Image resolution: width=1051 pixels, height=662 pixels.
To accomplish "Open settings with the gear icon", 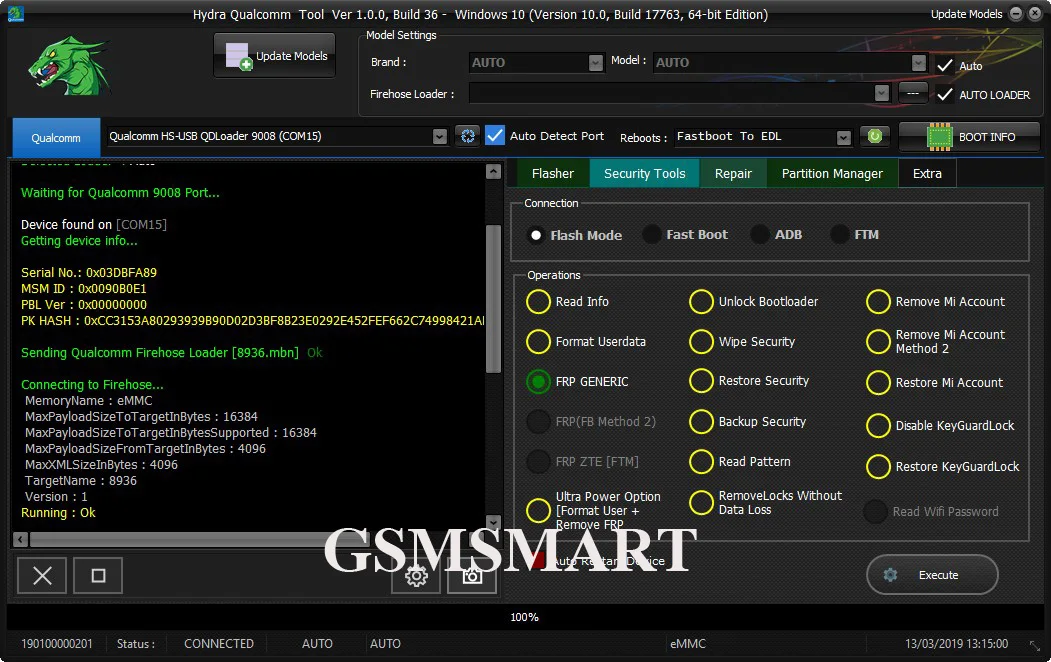I will pos(416,575).
